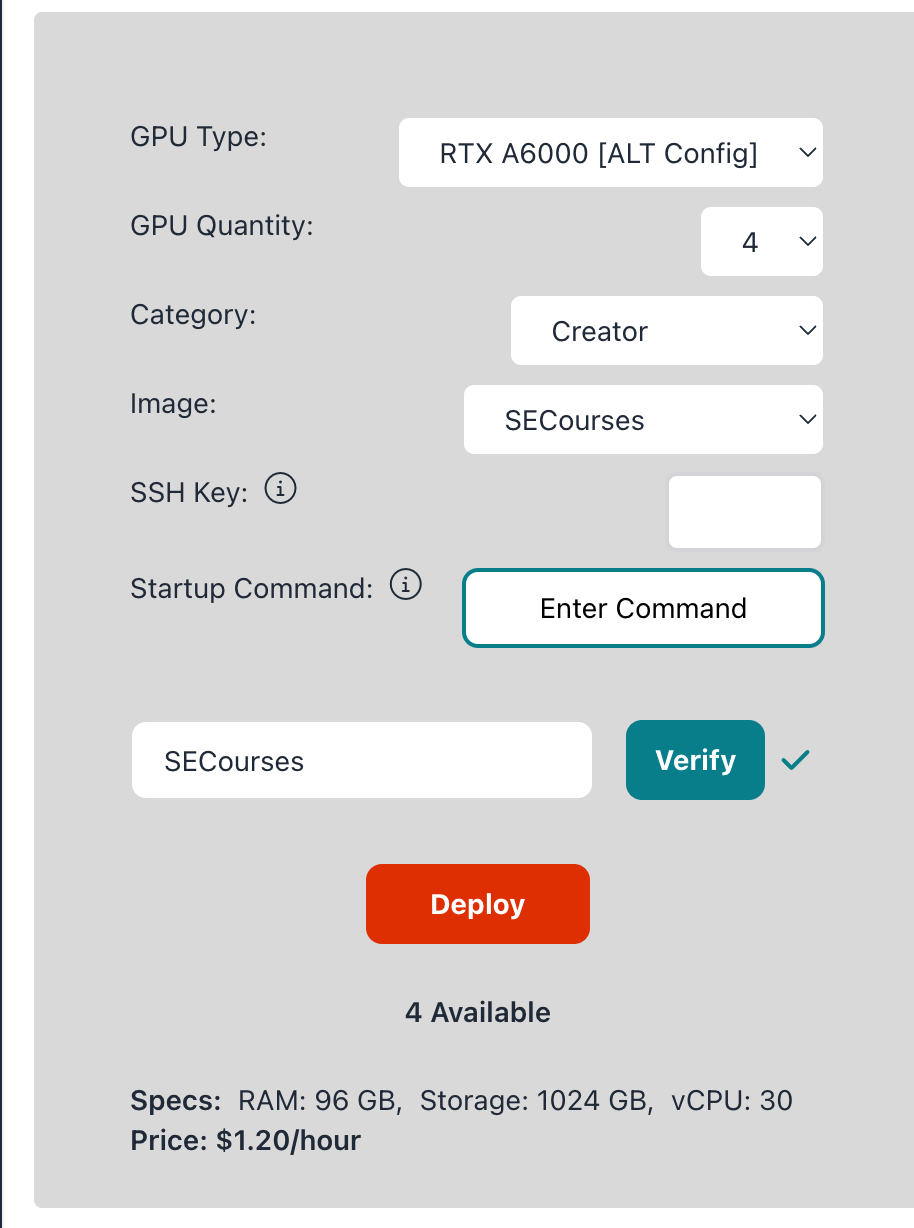Viewport: 914px width, 1228px height.
Task: Click the GPU Type label
Action: pos(199,136)
